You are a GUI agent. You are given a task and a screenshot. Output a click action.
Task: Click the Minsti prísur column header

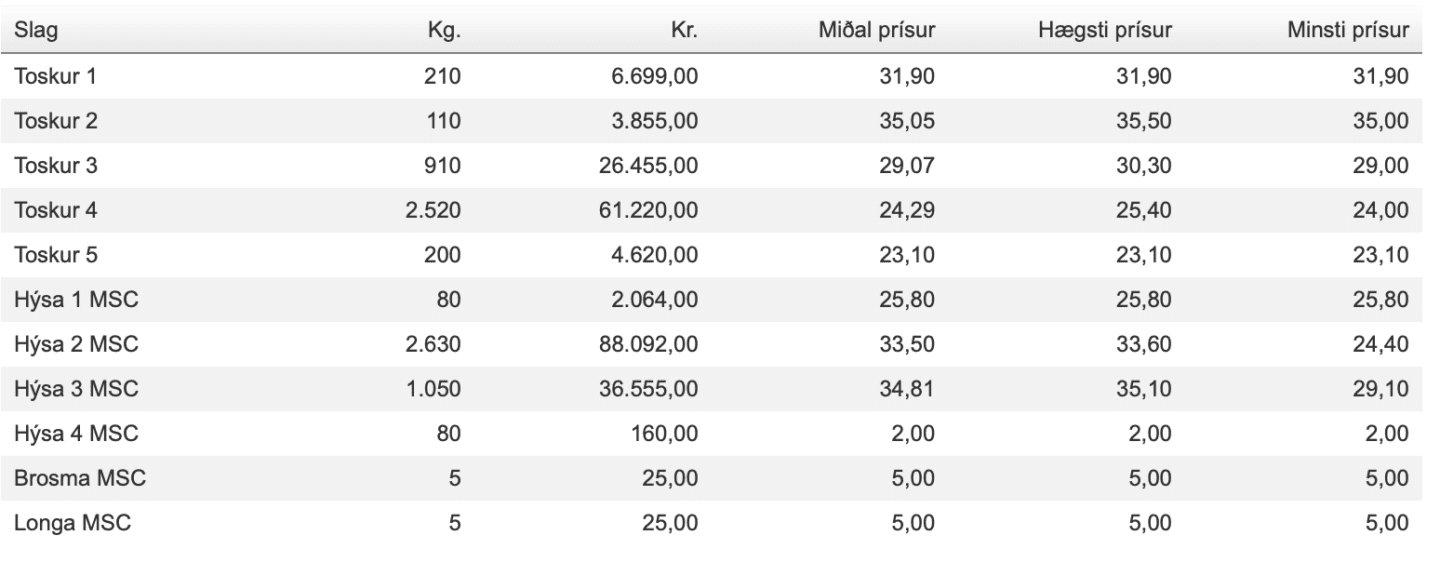pyautogui.click(x=1349, y=32)
